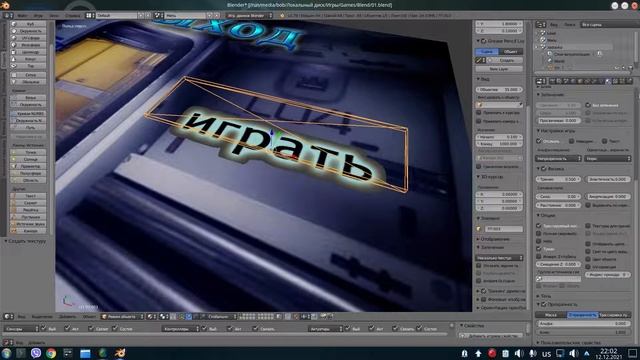This screenshot has height=360, width=640.
Task: Click the Альфа transparency slider
Action: (583, 324)
